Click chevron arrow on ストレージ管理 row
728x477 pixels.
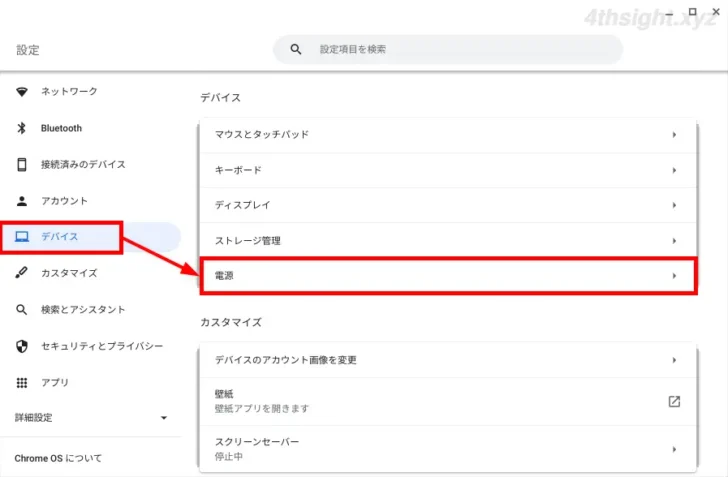[674, 241]
